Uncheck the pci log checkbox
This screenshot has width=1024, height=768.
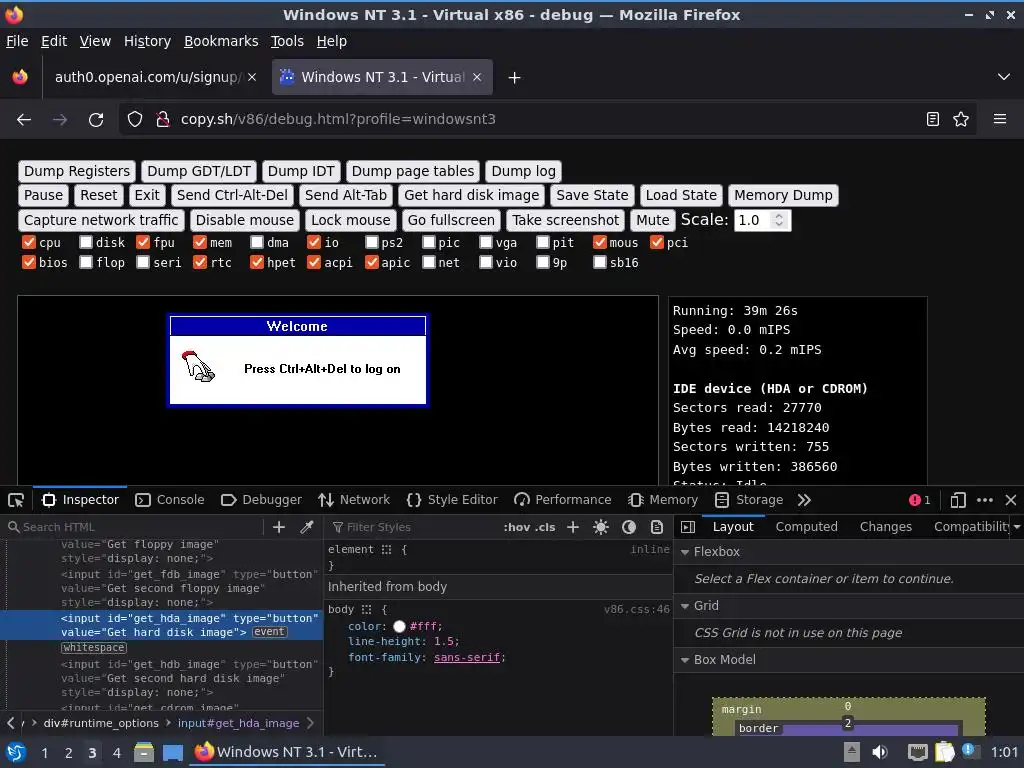point(657,242)
